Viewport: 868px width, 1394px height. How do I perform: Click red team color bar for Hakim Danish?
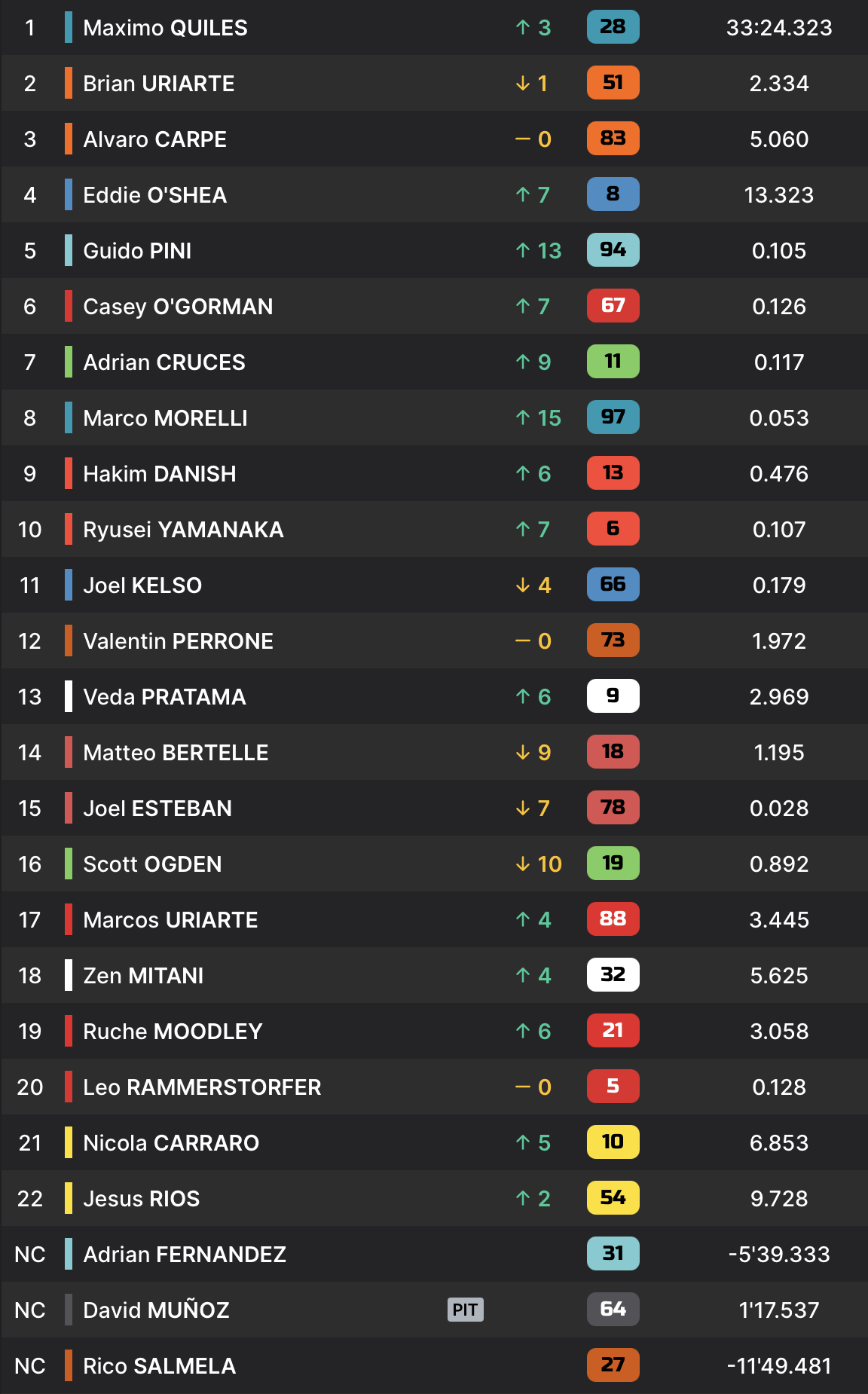[69, 474]
